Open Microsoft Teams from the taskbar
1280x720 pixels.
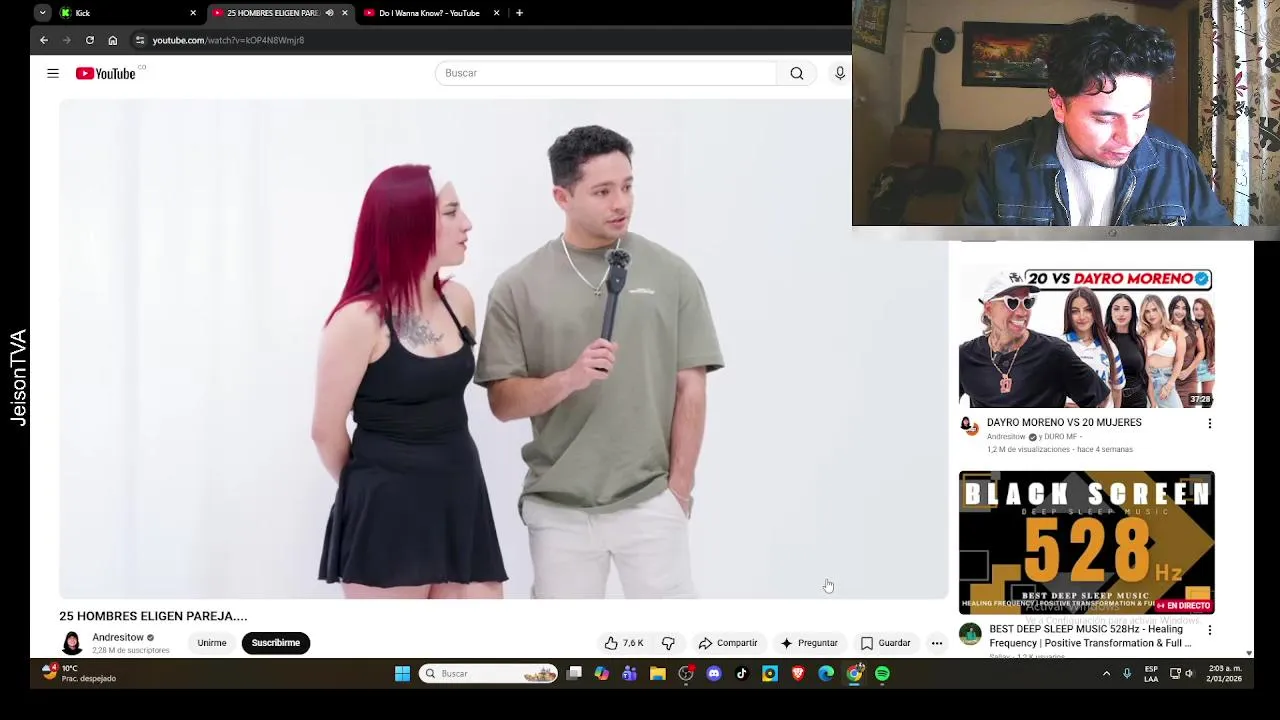(x=630, y=674)
